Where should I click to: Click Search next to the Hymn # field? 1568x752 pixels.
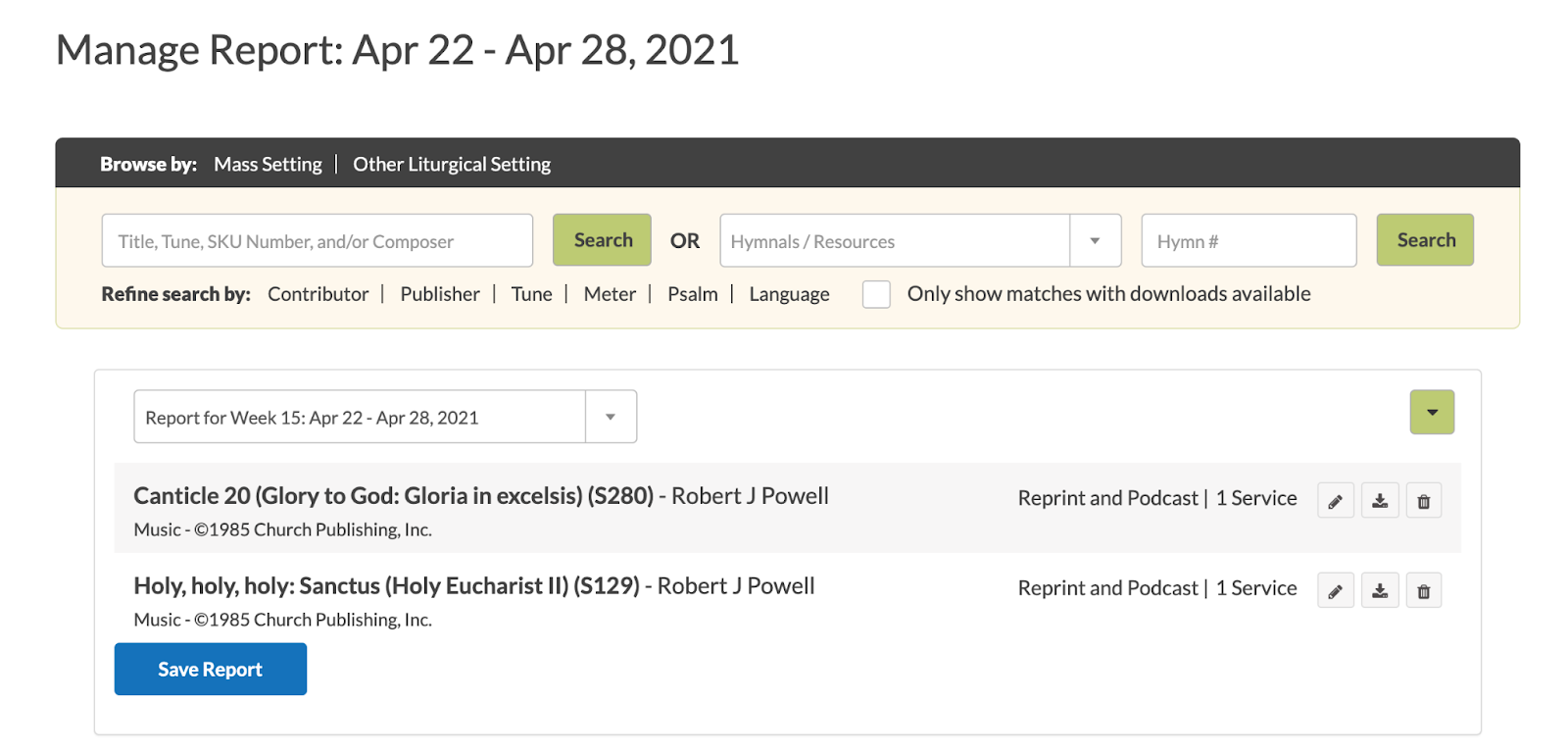point(1425,240)
